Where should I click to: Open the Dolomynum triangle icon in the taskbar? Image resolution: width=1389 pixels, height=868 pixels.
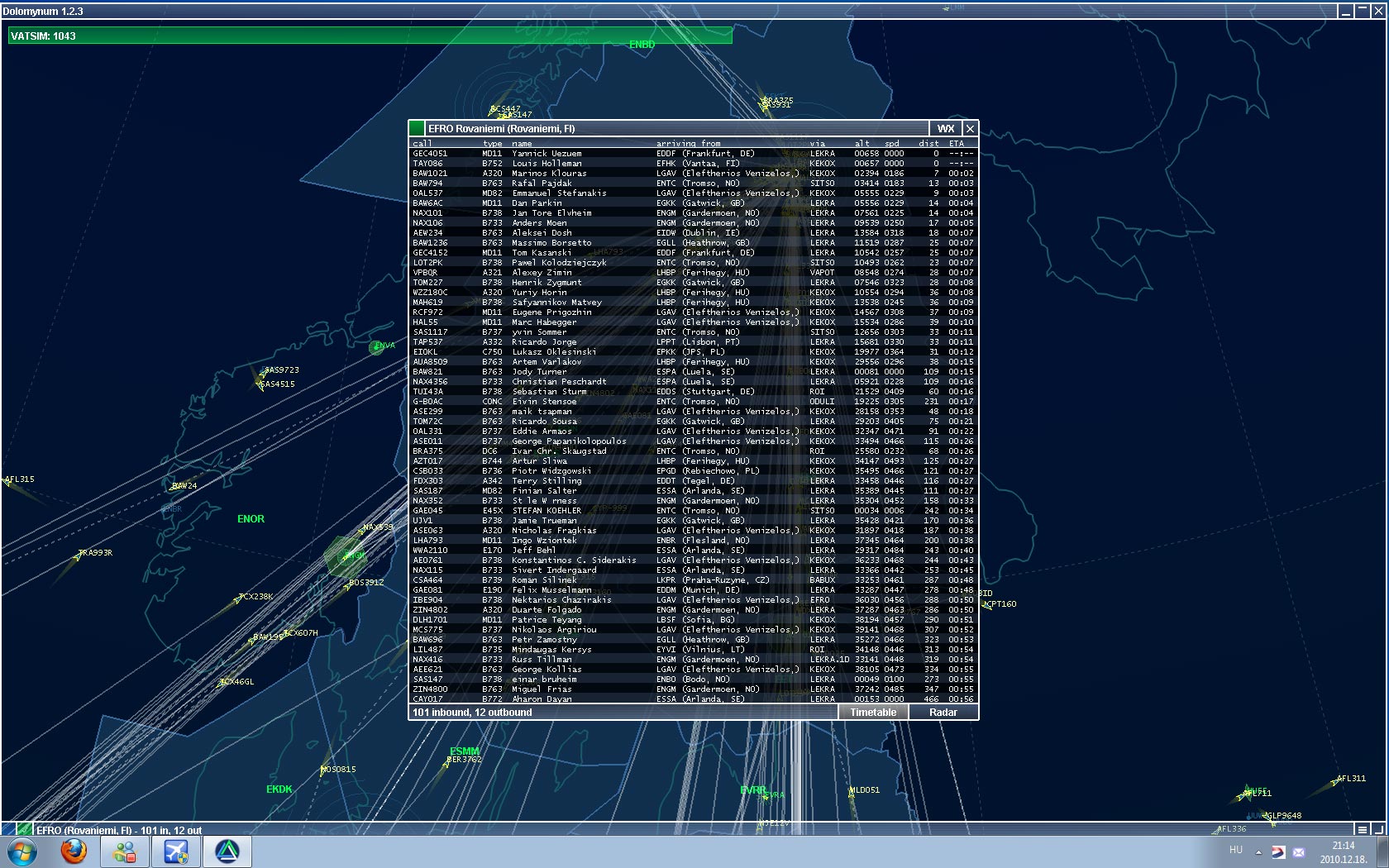pos(227,851)
